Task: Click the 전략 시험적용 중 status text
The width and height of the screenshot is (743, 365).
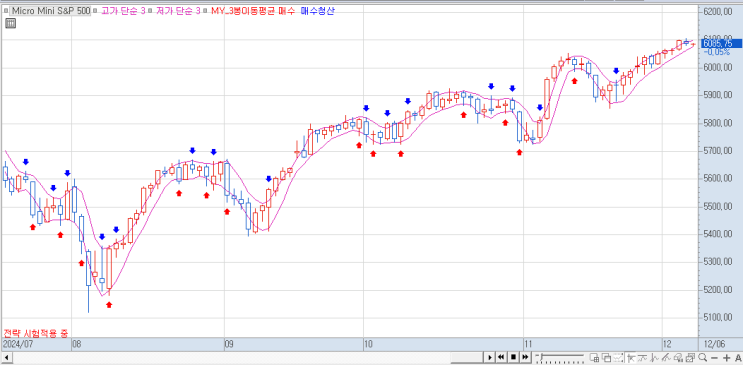Action: 36,333
